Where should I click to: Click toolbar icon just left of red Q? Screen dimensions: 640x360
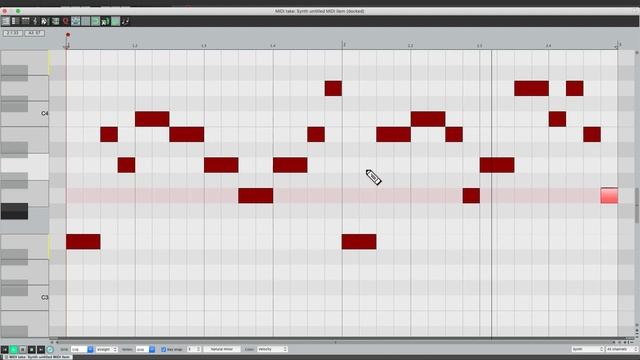click(56, 21)
